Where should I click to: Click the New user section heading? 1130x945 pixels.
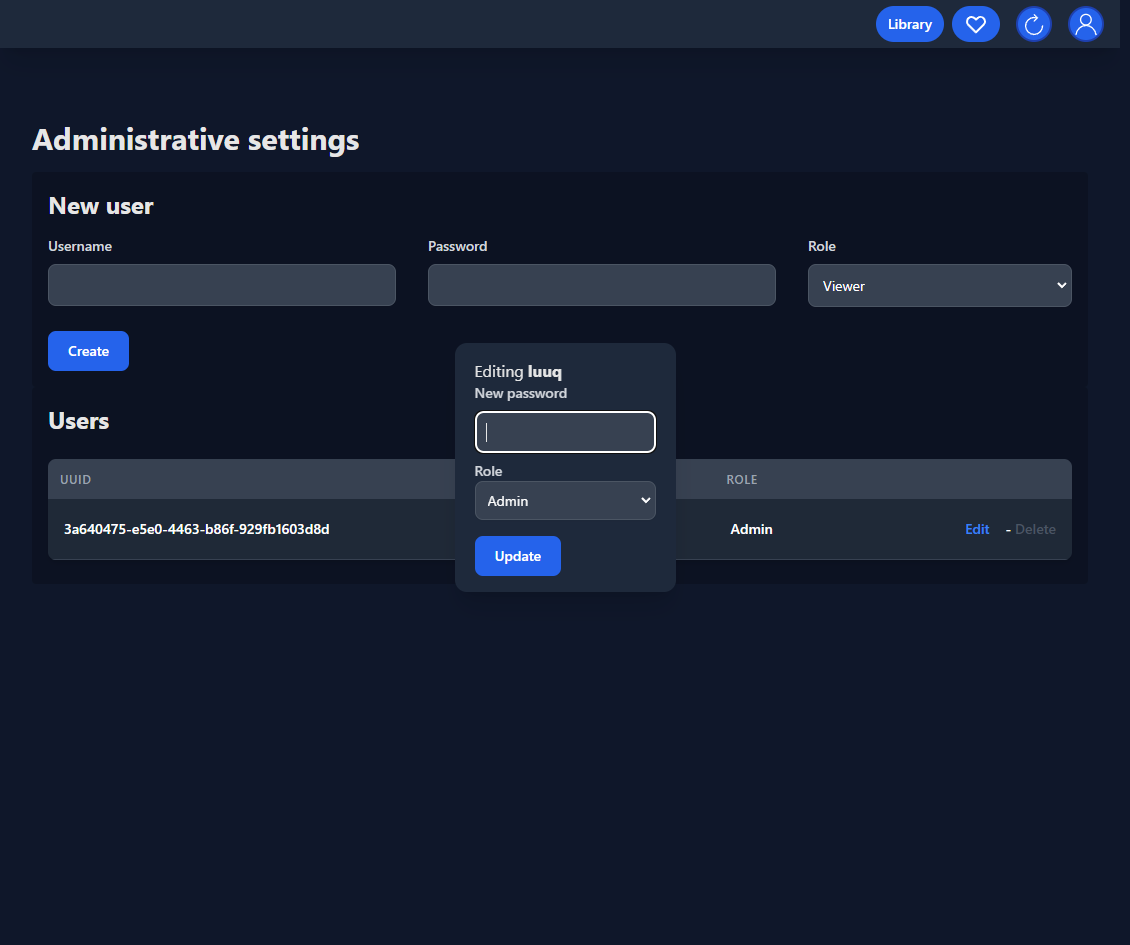[x=101, y=206]
